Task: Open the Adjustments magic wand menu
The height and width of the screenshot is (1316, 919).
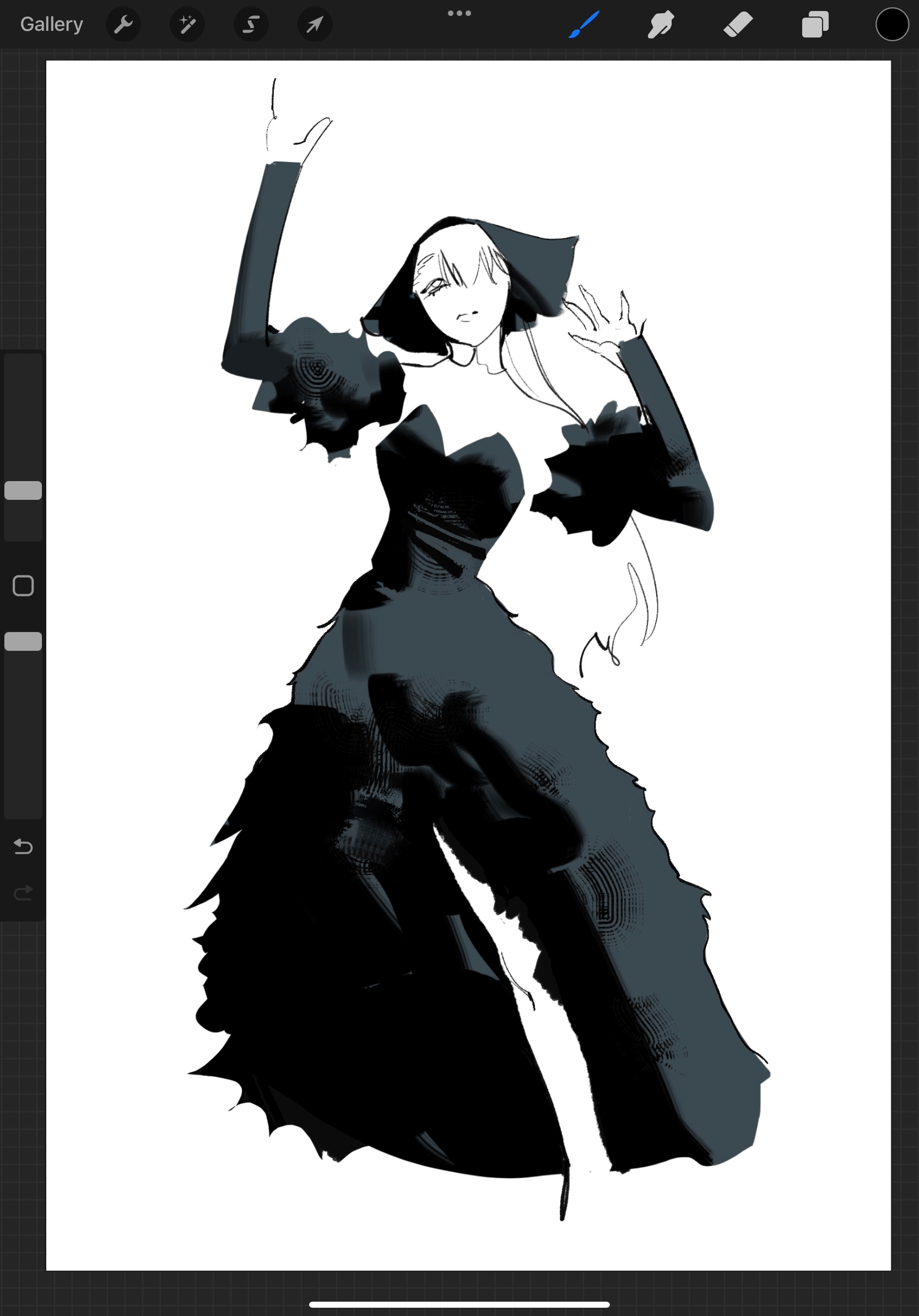Action: [x=187, y=25]
